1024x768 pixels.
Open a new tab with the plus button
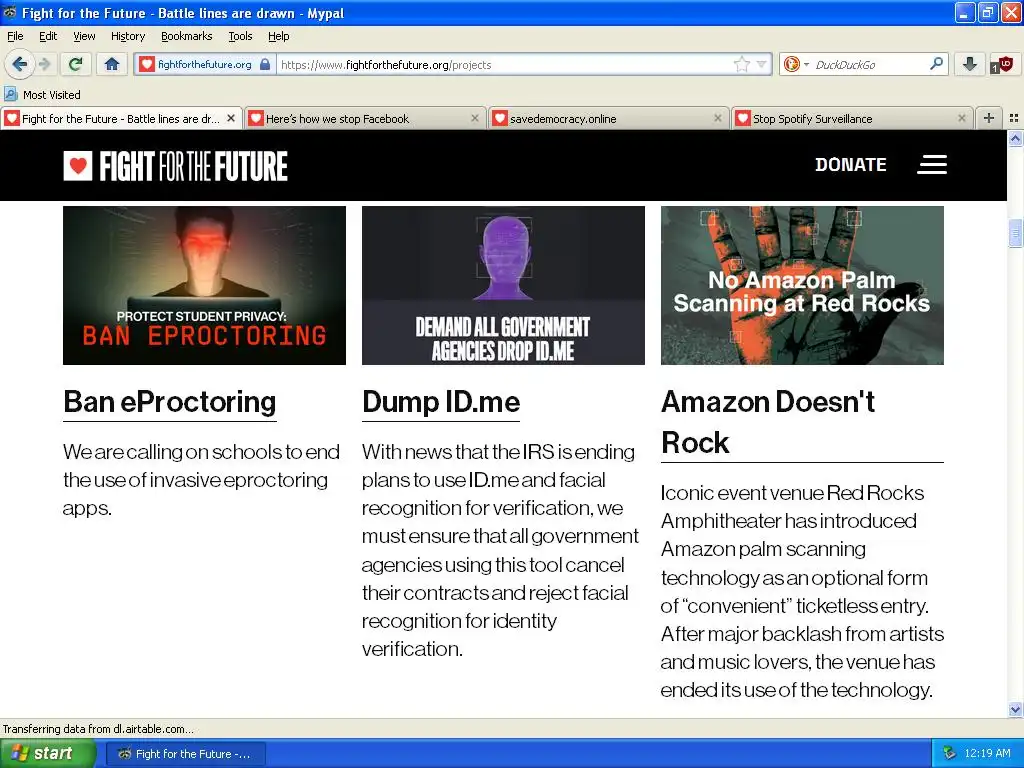coord(989,118)
